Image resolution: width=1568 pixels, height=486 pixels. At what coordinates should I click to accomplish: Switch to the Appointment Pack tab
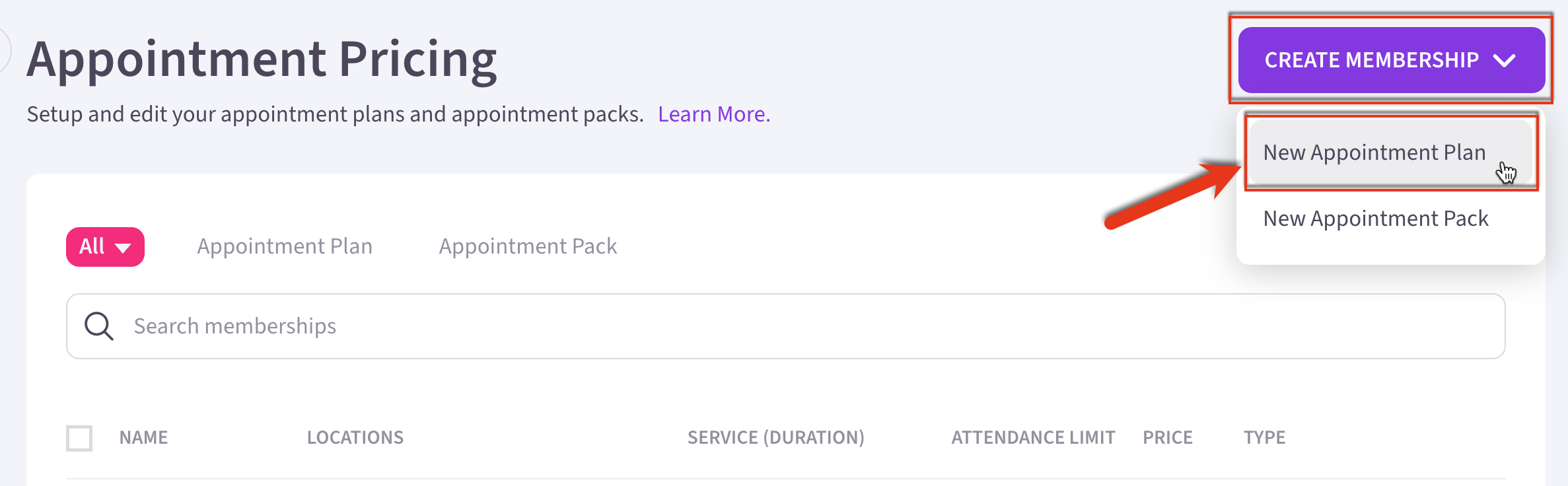click(x=528, y=246)
